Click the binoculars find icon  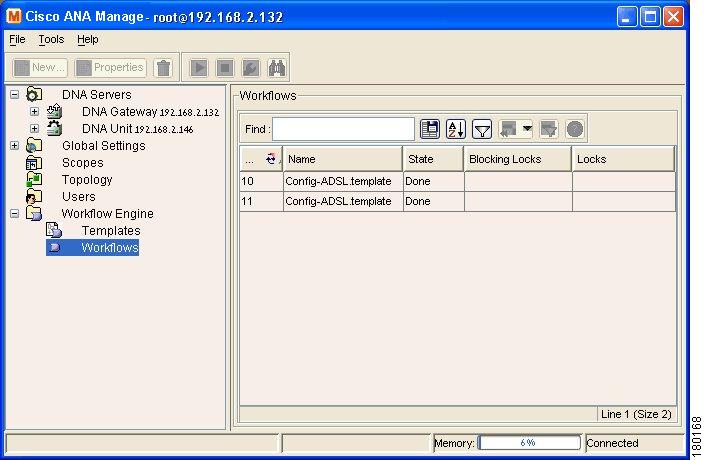tap(277, 68)
